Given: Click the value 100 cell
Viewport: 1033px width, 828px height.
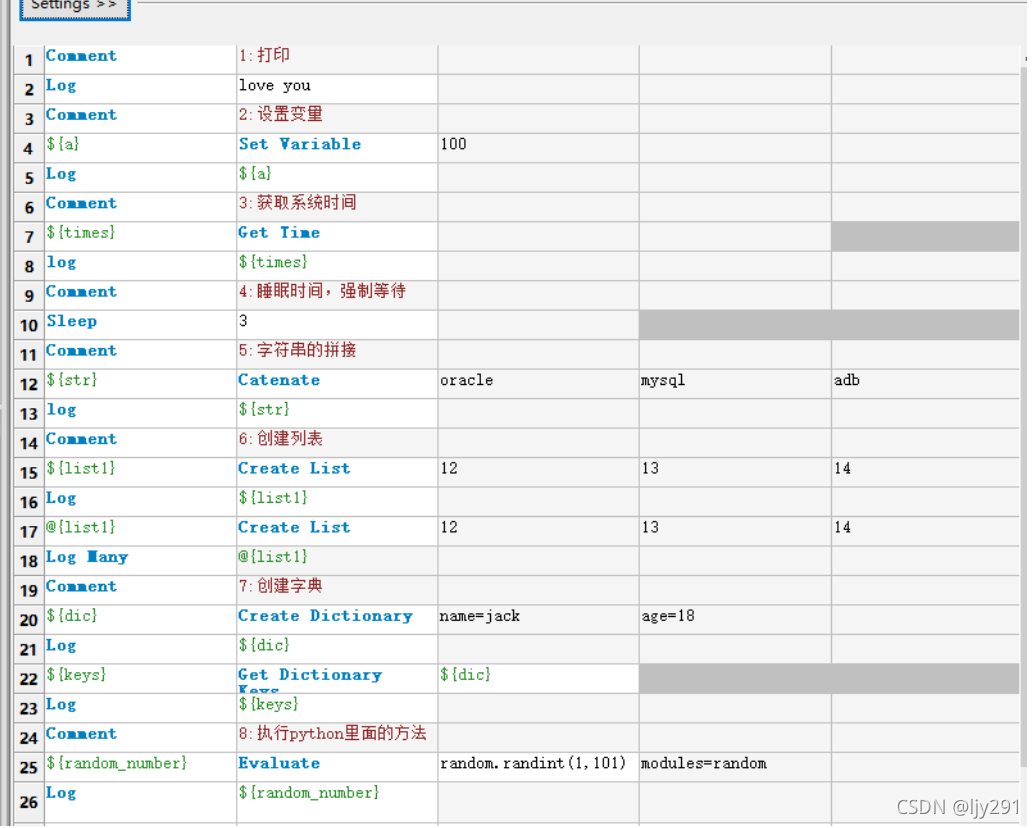Looking at the screenshot, I should [538, 148].
